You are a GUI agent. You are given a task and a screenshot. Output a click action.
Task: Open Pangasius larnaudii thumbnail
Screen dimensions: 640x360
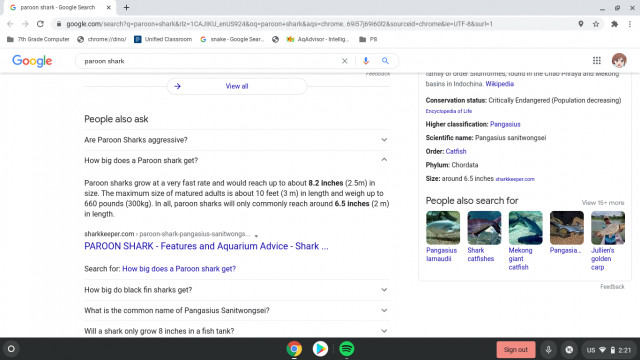click(x=443, y=228)
